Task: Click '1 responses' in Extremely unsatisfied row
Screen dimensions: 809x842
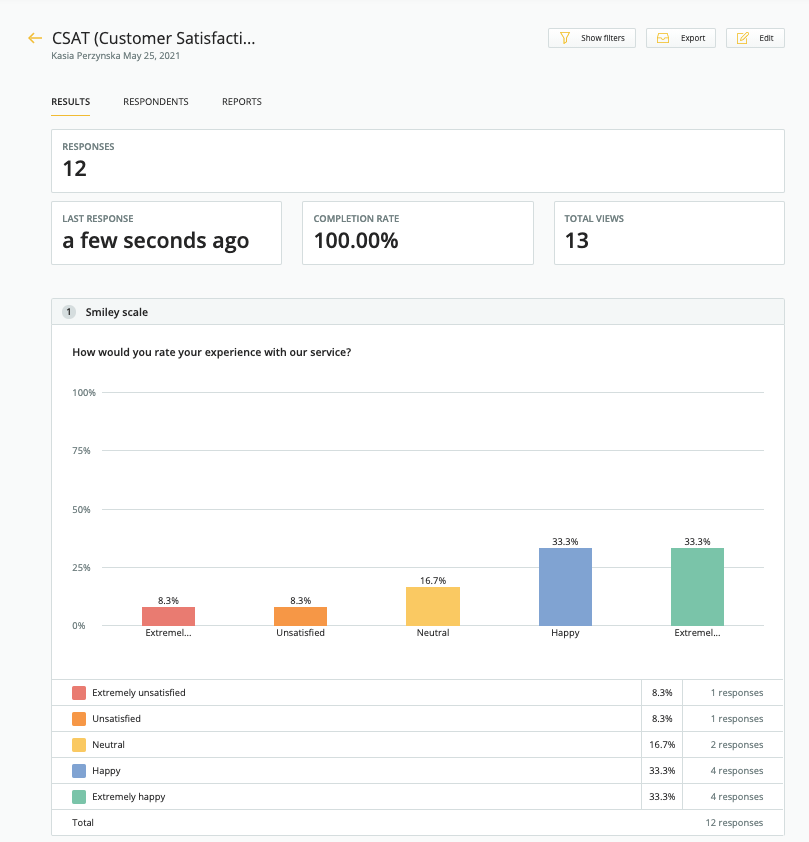Action: pyautogui.click(x=737, y=693)
